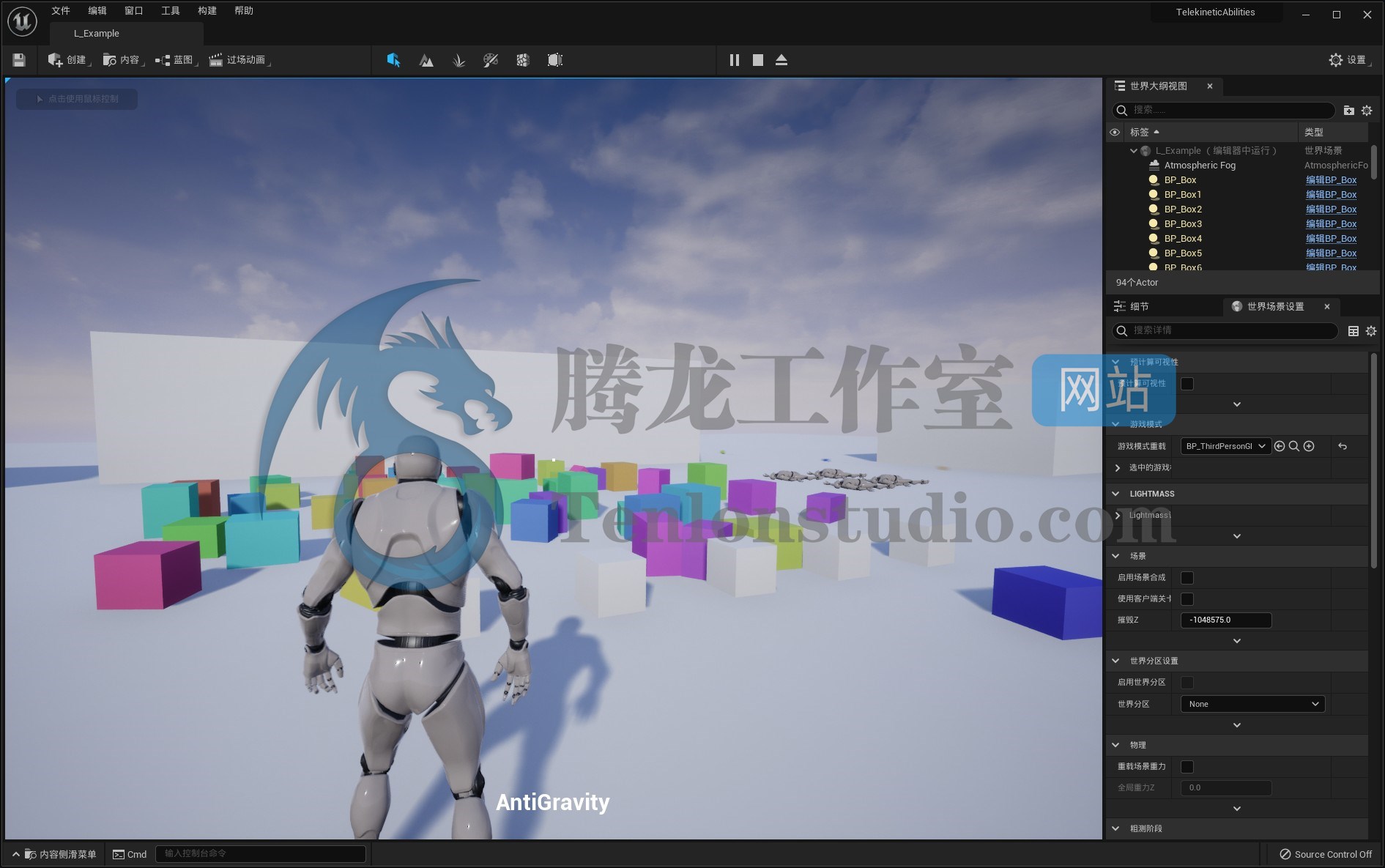The width and height of the screenshot is (1385, 868).
Task: Switch to the 世界场景设置 tab
Action: pos(1275,307)
